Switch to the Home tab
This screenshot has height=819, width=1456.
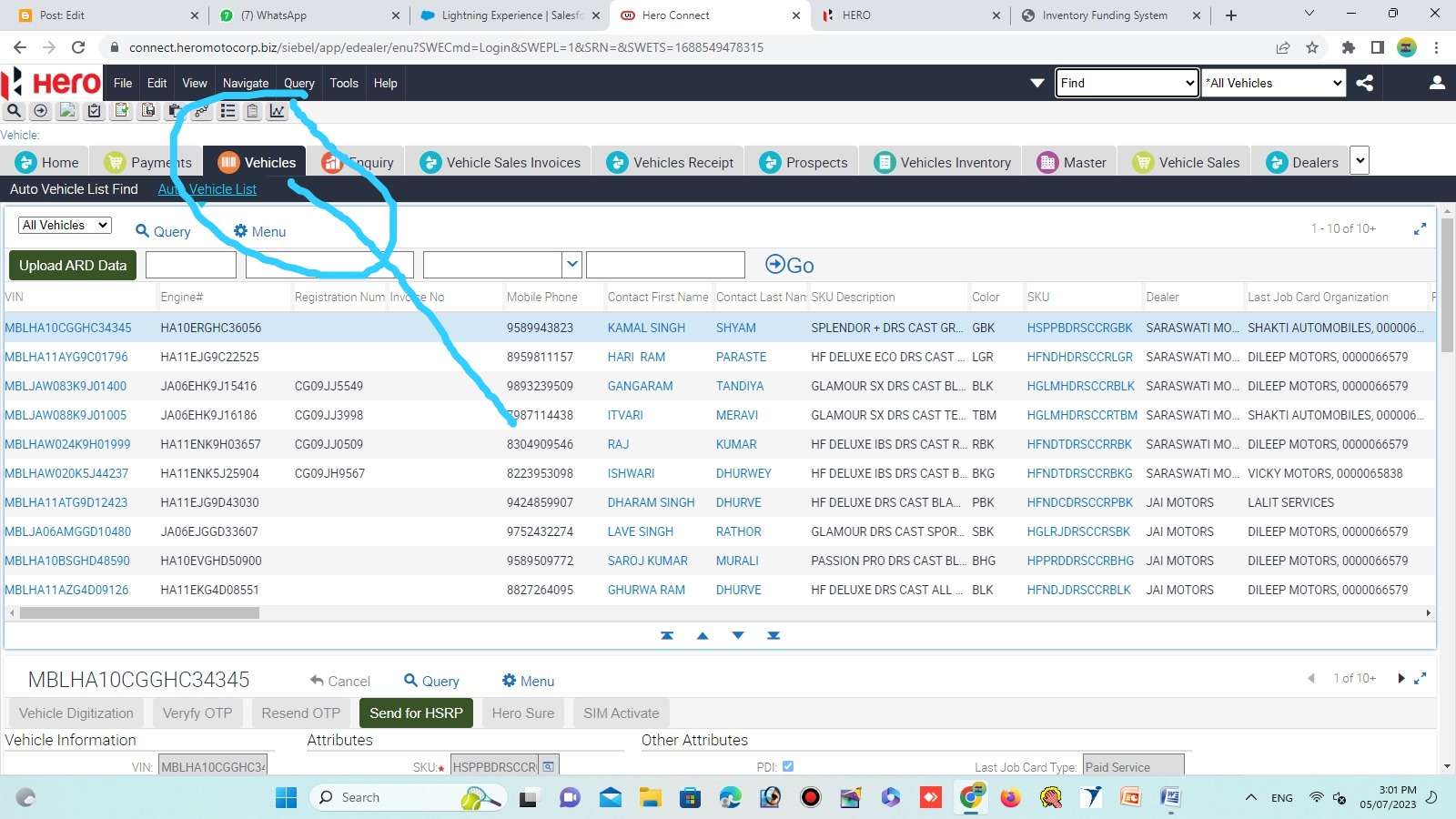point(47,162)
